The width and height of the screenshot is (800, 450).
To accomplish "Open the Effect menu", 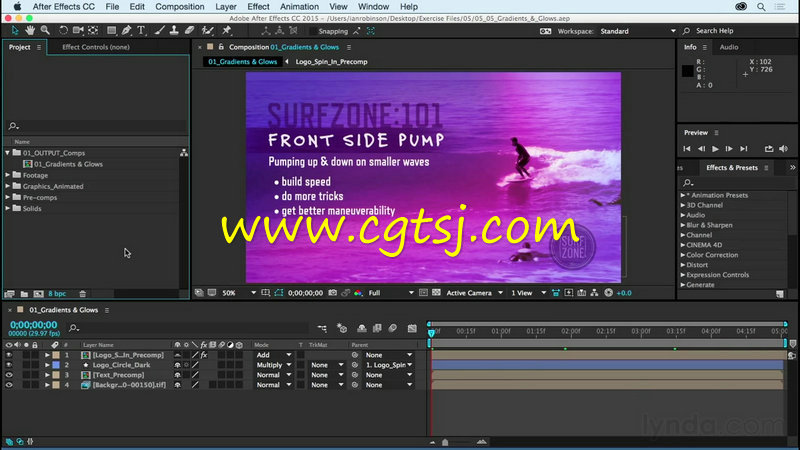I will point(258,7).
